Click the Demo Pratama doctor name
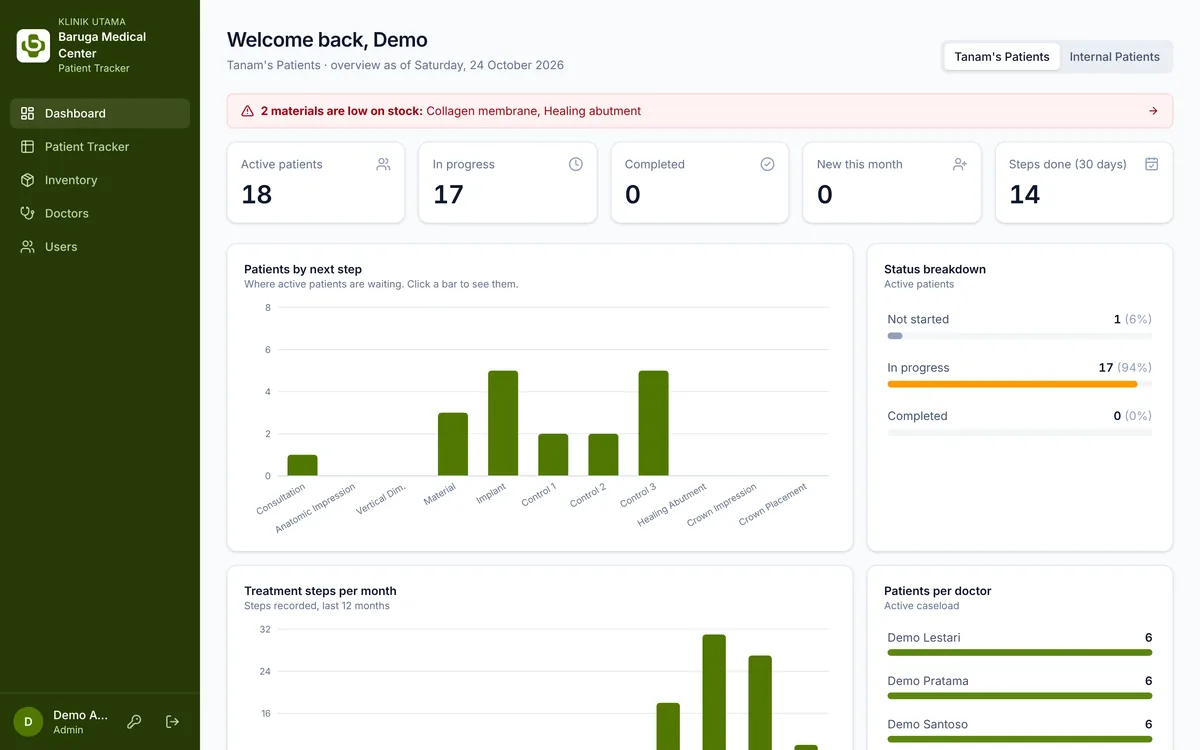Image resolution: width=1200 pixels, height=750 pixels. pos(928,681)
